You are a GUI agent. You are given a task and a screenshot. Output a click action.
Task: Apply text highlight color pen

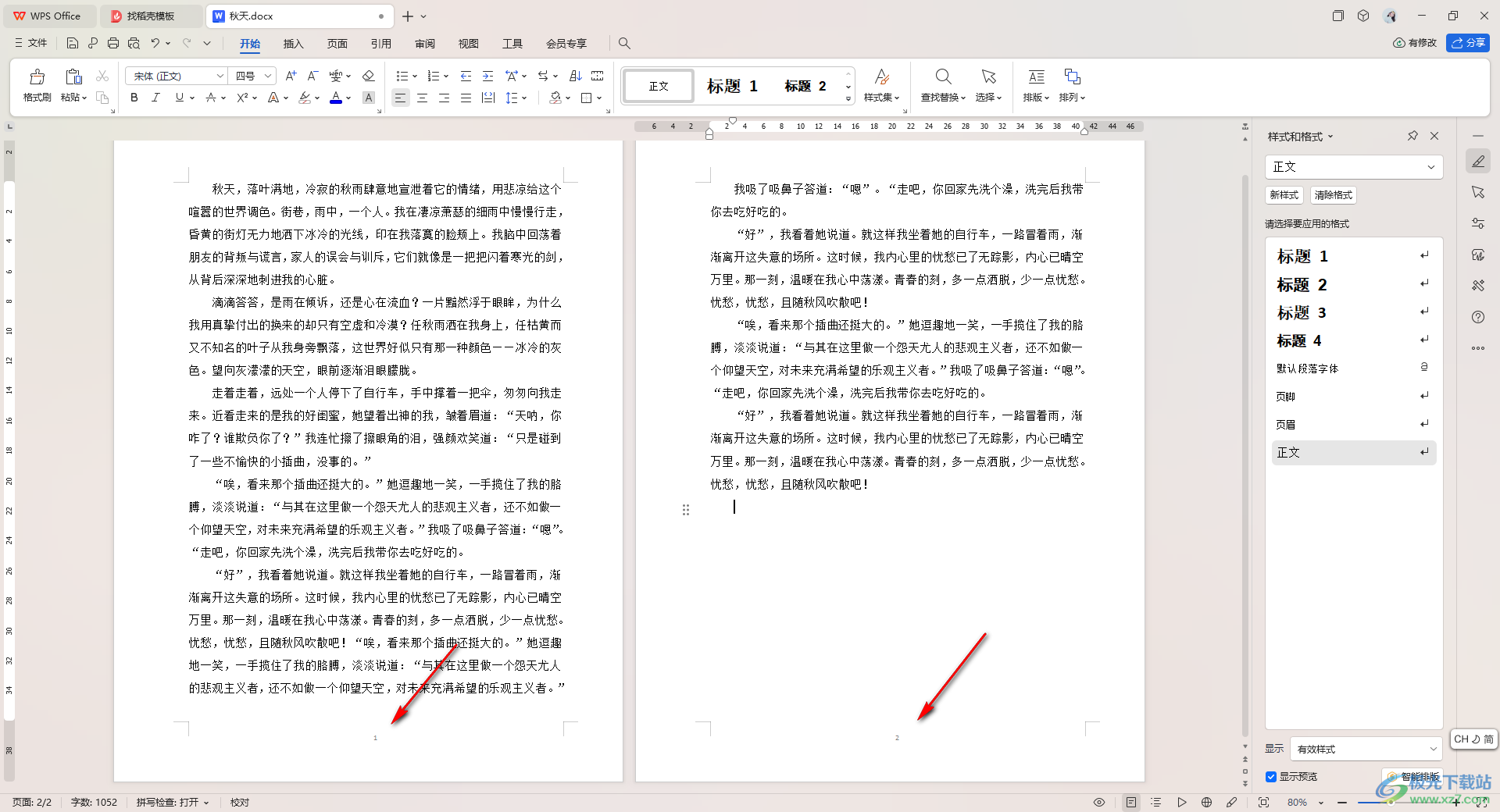tap(305, 98)
